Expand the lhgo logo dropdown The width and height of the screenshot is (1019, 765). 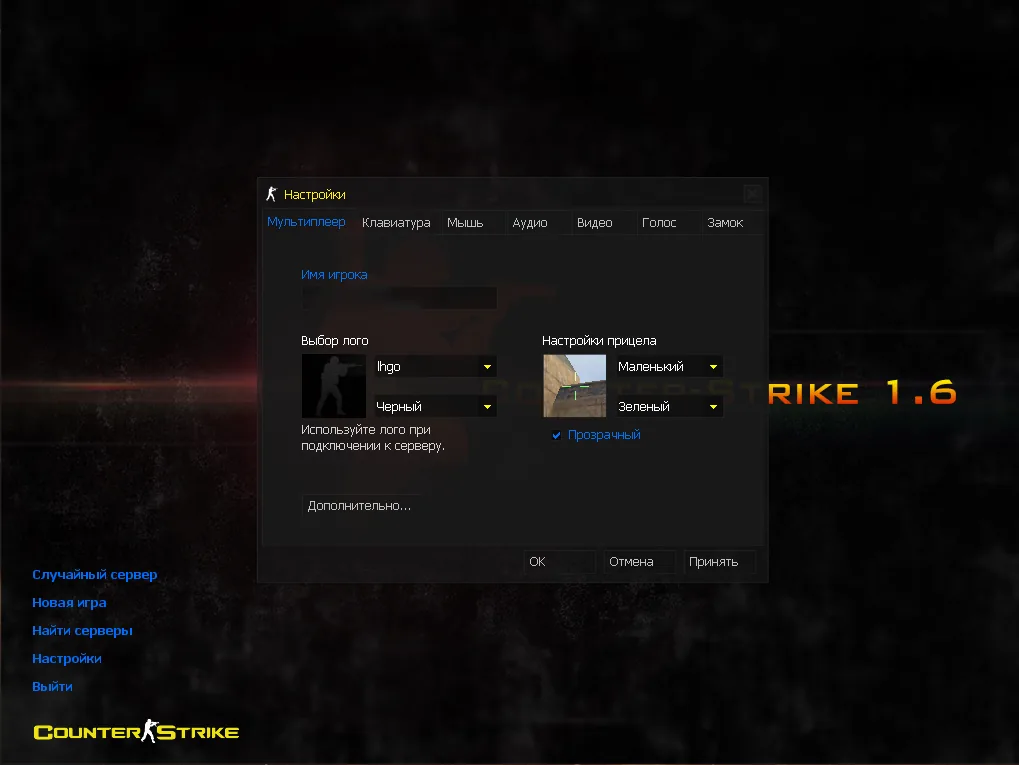tap(435, 367)
